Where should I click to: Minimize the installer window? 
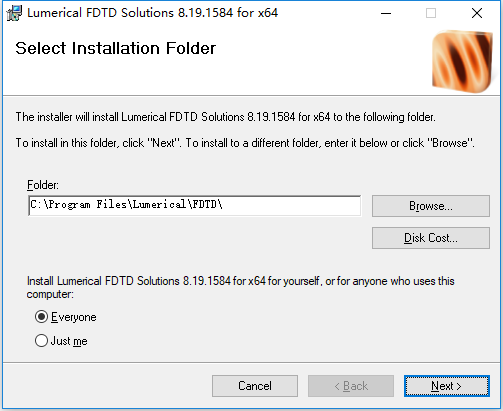pos(386,13)
